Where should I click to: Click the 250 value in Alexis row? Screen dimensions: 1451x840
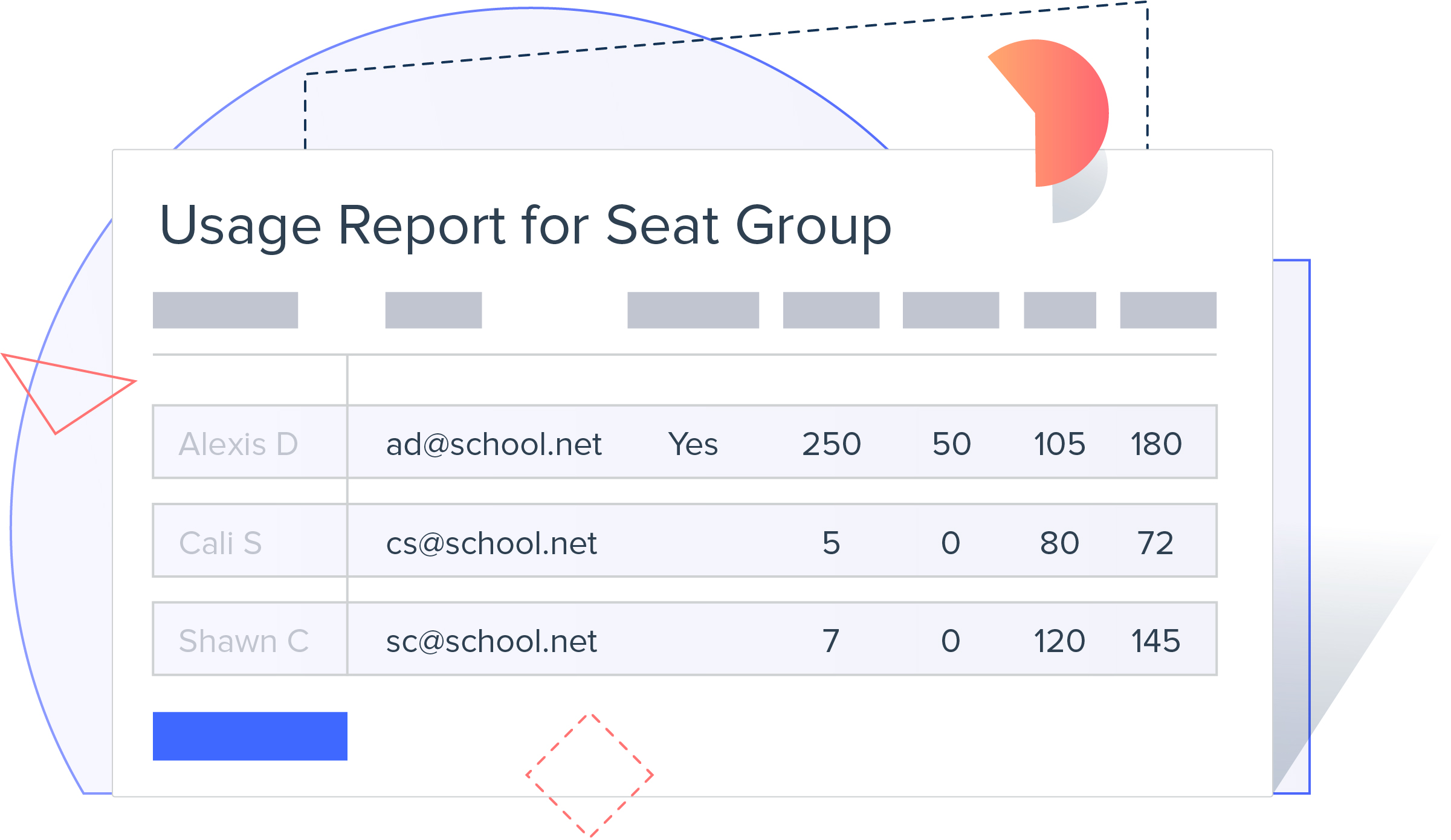831,444
